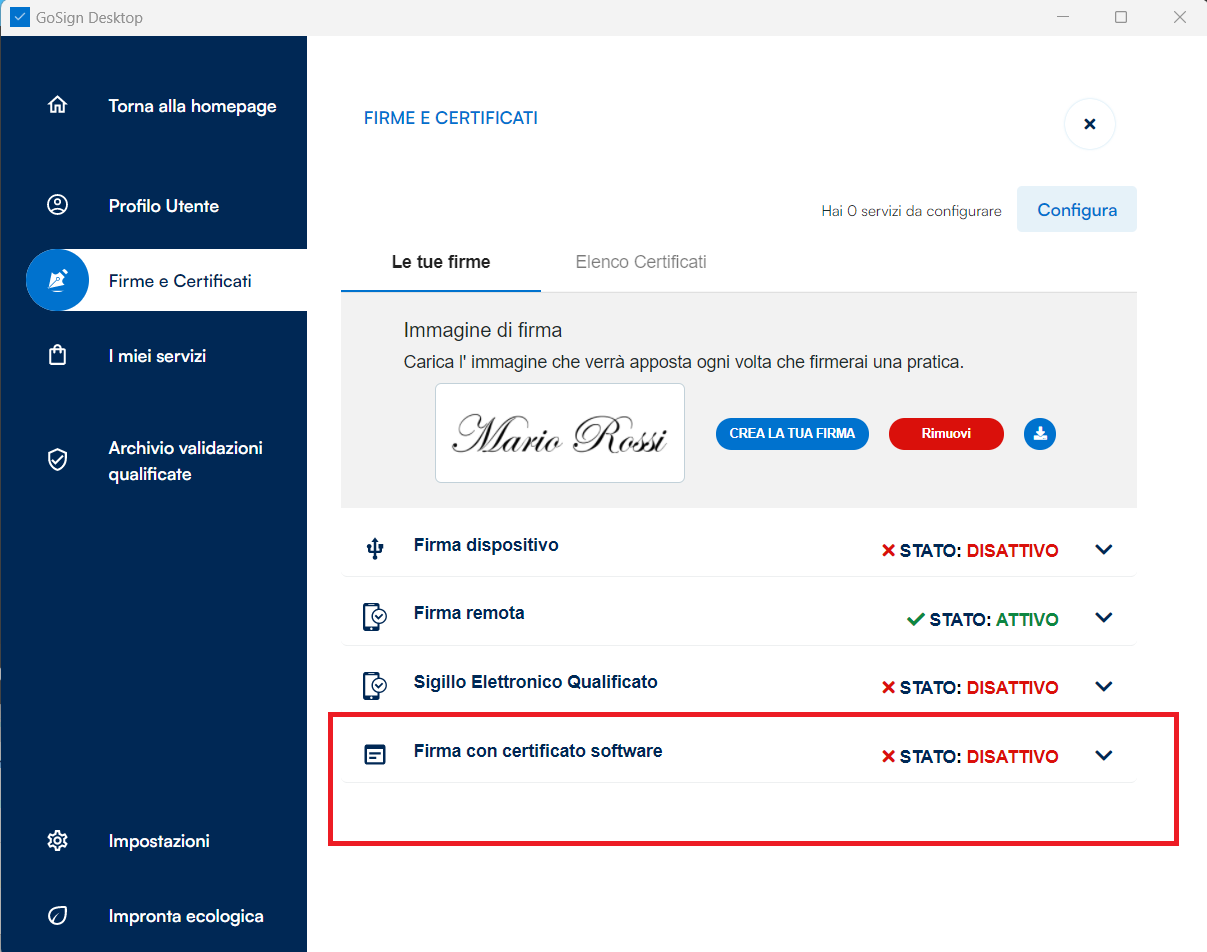Click the Impostazioni gear icon

point(58,840)
